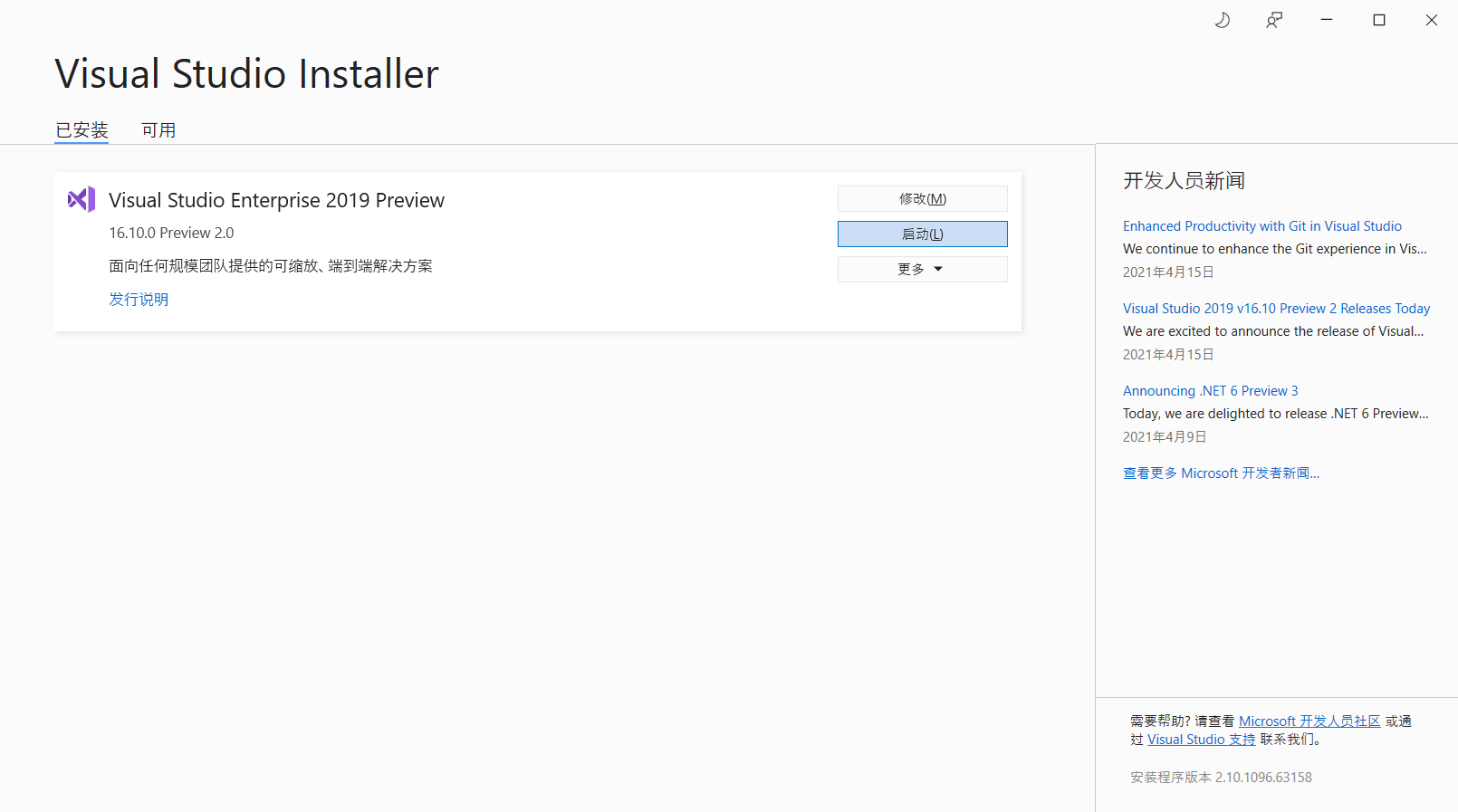The width and height of the screenshot is (1458, 812).
Task: Click the Visual Studio Installer title text
Action: (246, 74)
